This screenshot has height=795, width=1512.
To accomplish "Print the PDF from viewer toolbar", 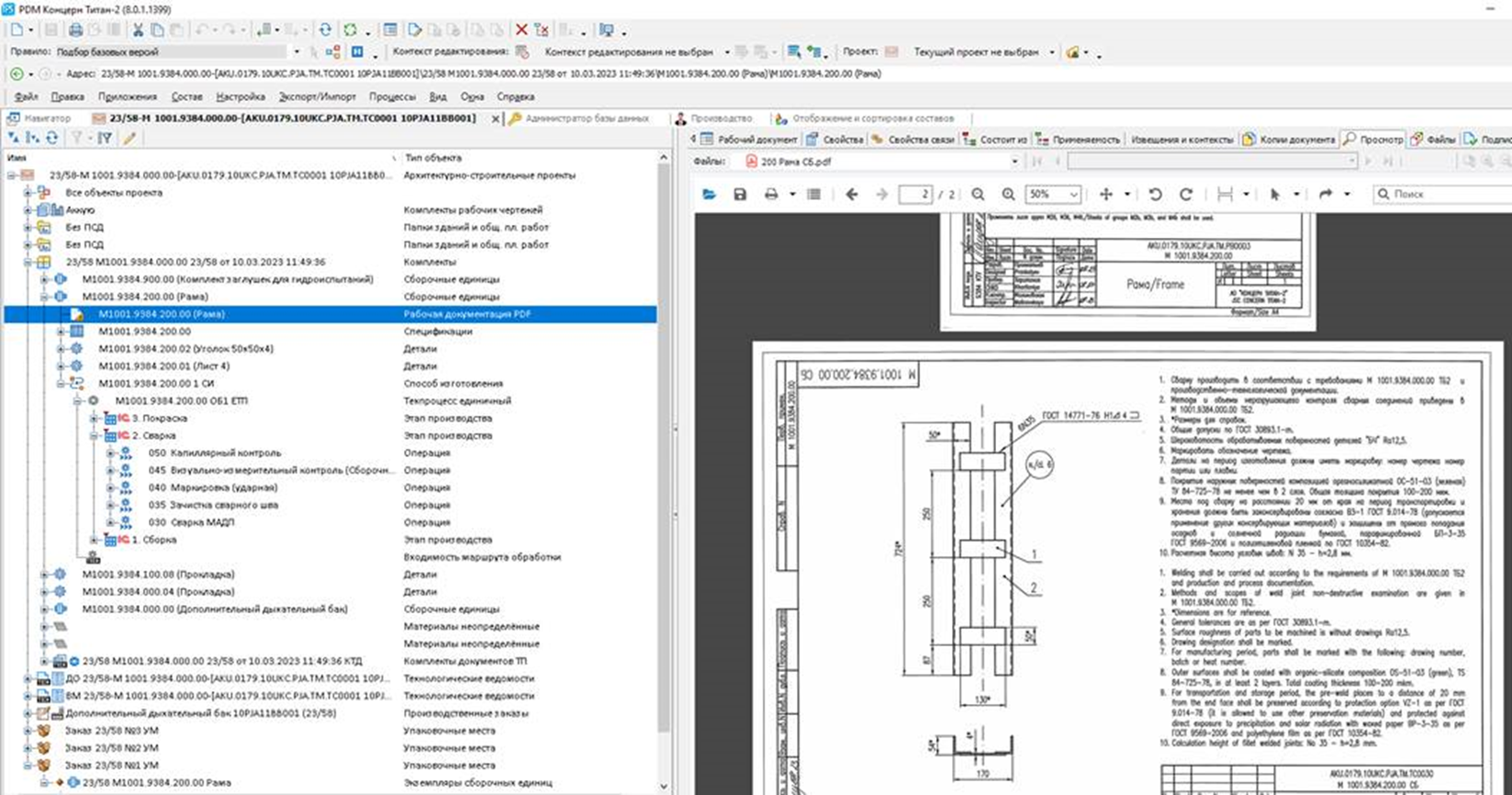I will click(771, 195).
